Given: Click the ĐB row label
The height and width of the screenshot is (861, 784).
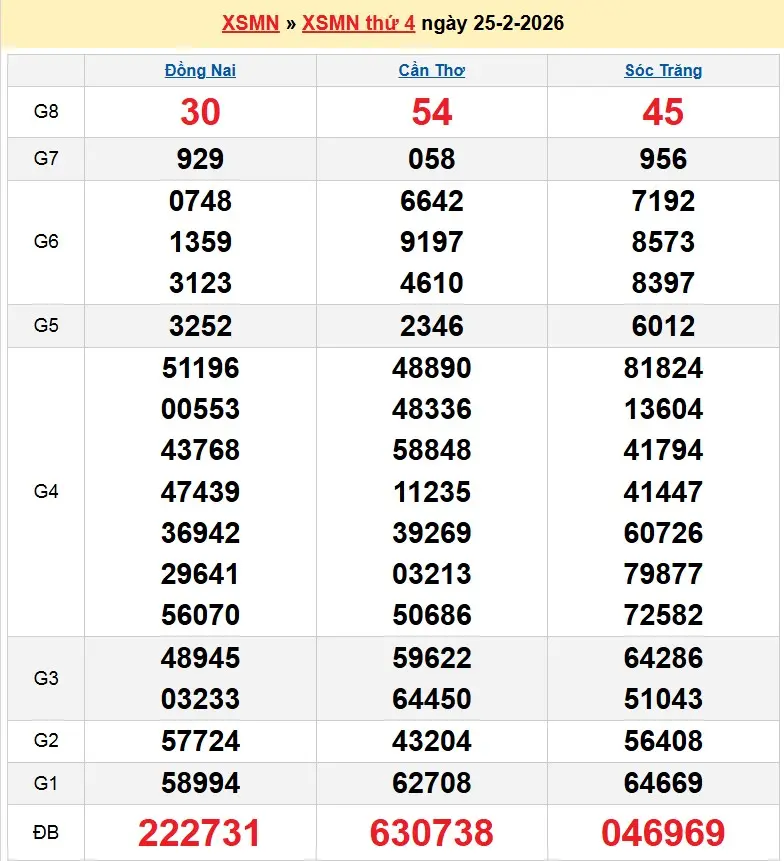Looking at the screenshot, I should [x=46, y=832].
